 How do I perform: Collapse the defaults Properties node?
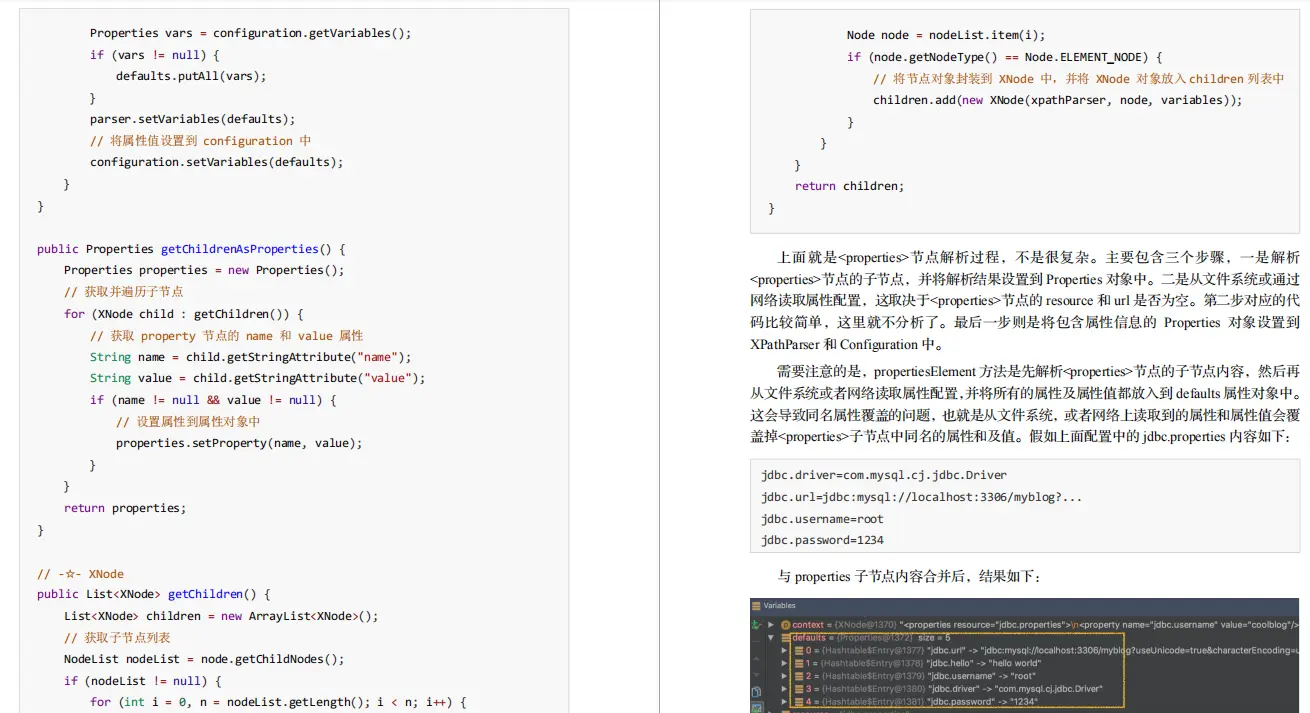click(771, 638)
